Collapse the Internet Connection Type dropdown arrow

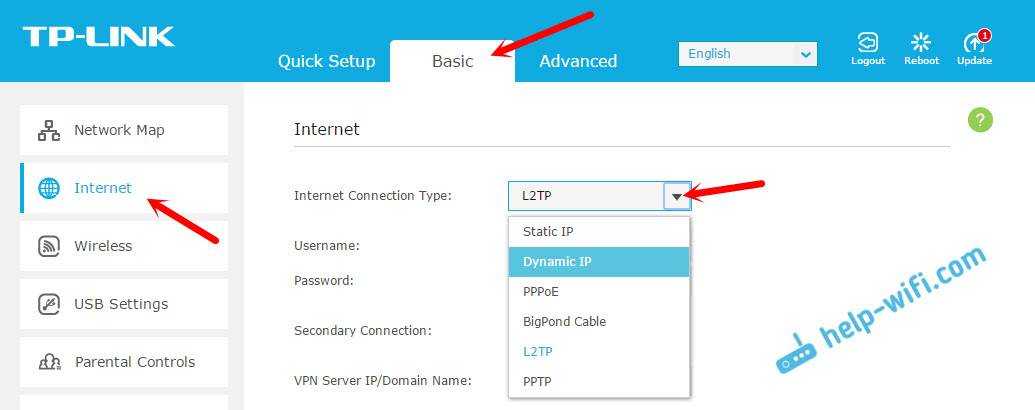677,196
